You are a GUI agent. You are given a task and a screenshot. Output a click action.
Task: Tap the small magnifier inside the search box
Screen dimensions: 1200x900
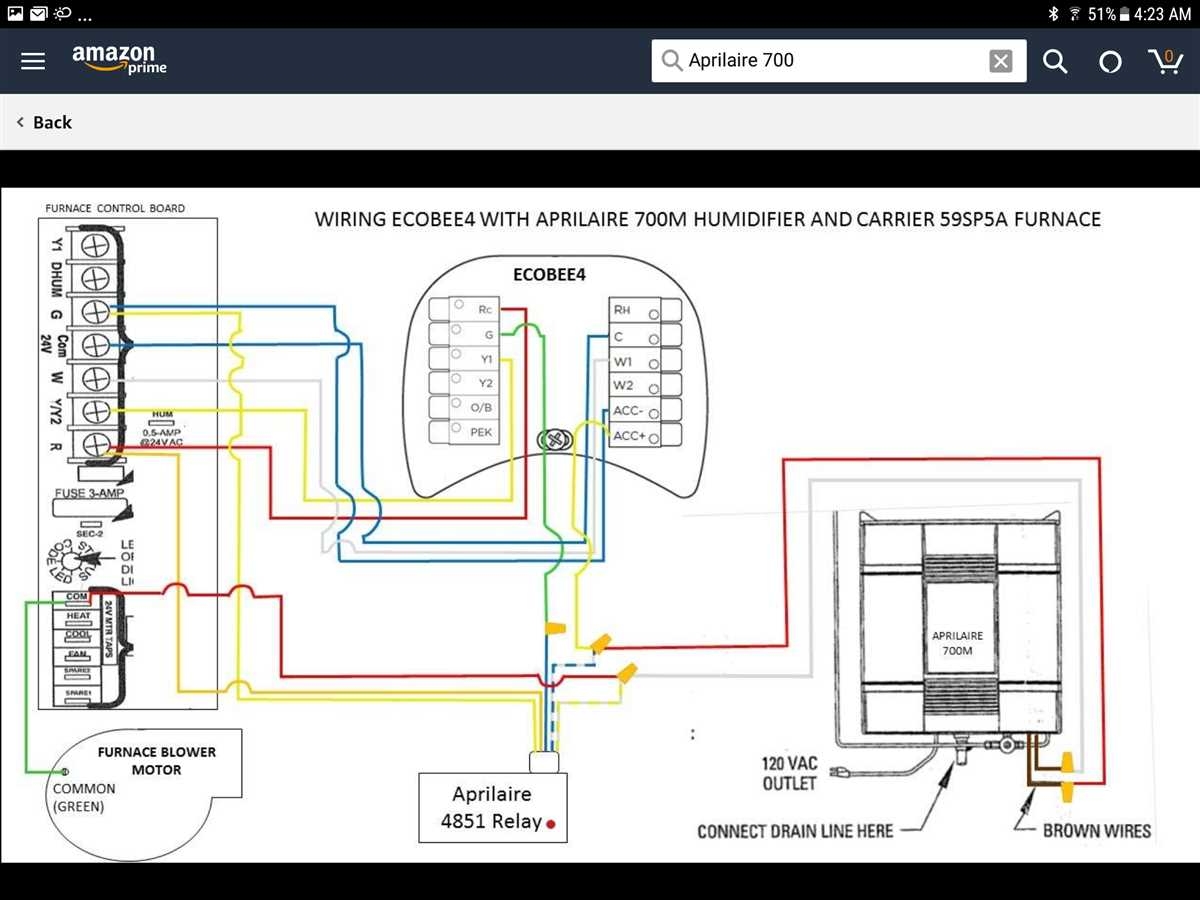pos(672,60)
